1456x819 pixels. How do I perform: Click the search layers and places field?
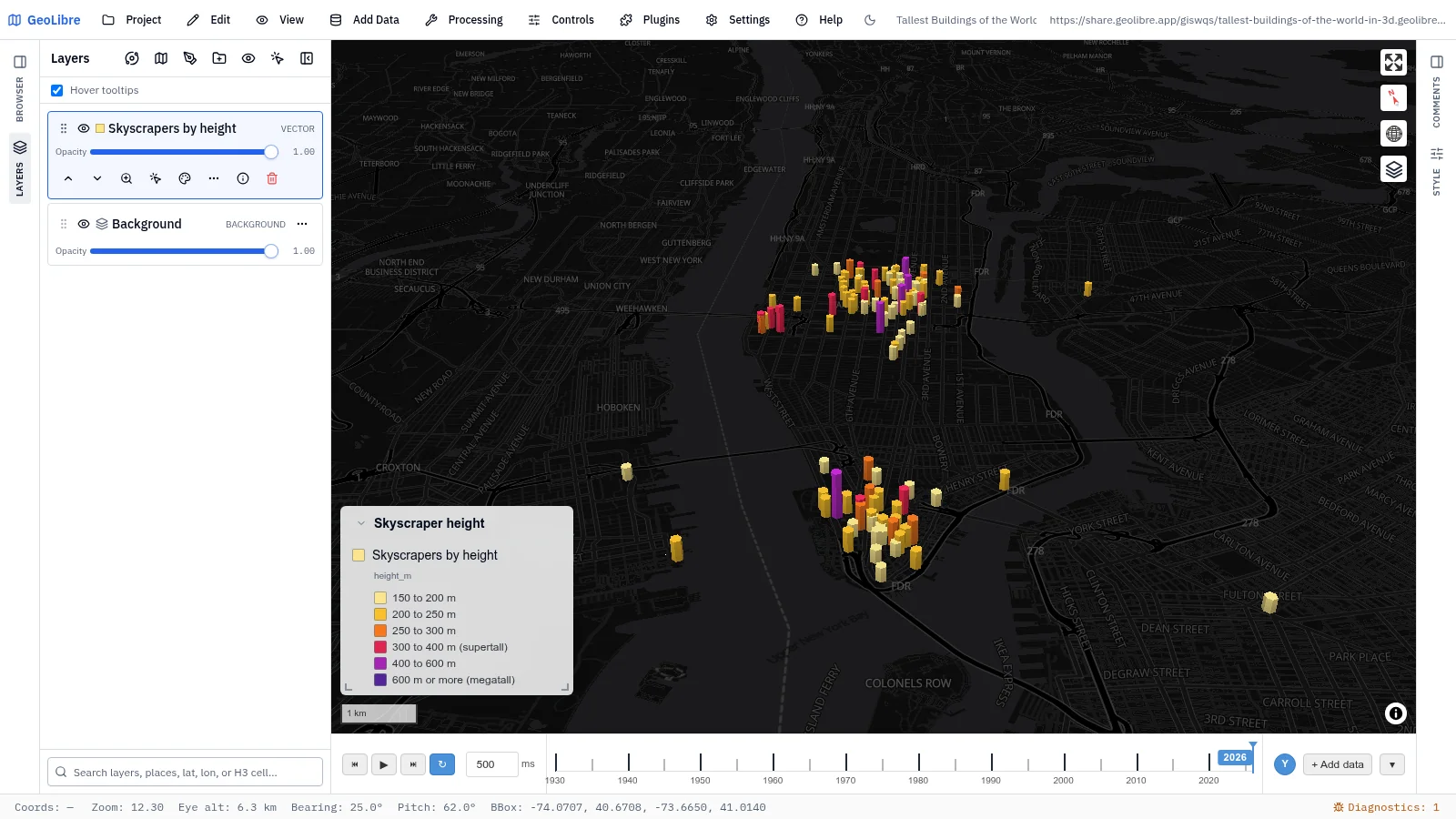[186, 772]
